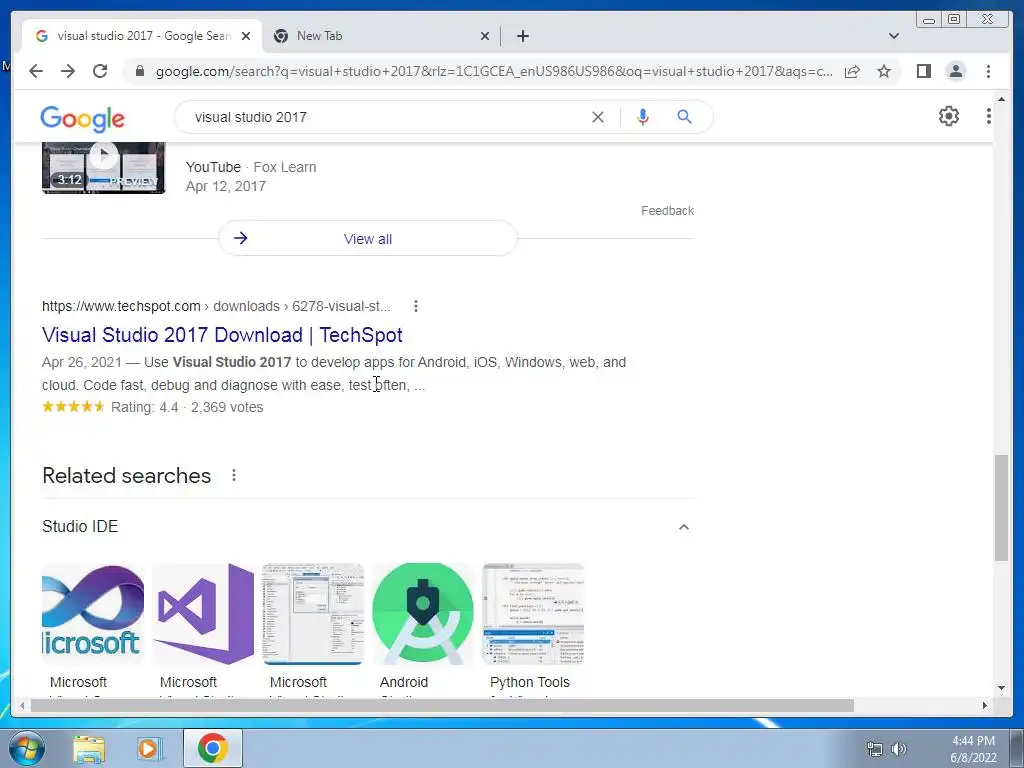The image size is (1024, 768).
Task: Close the visual studio 2017 search tab
Action: point(246,36)
